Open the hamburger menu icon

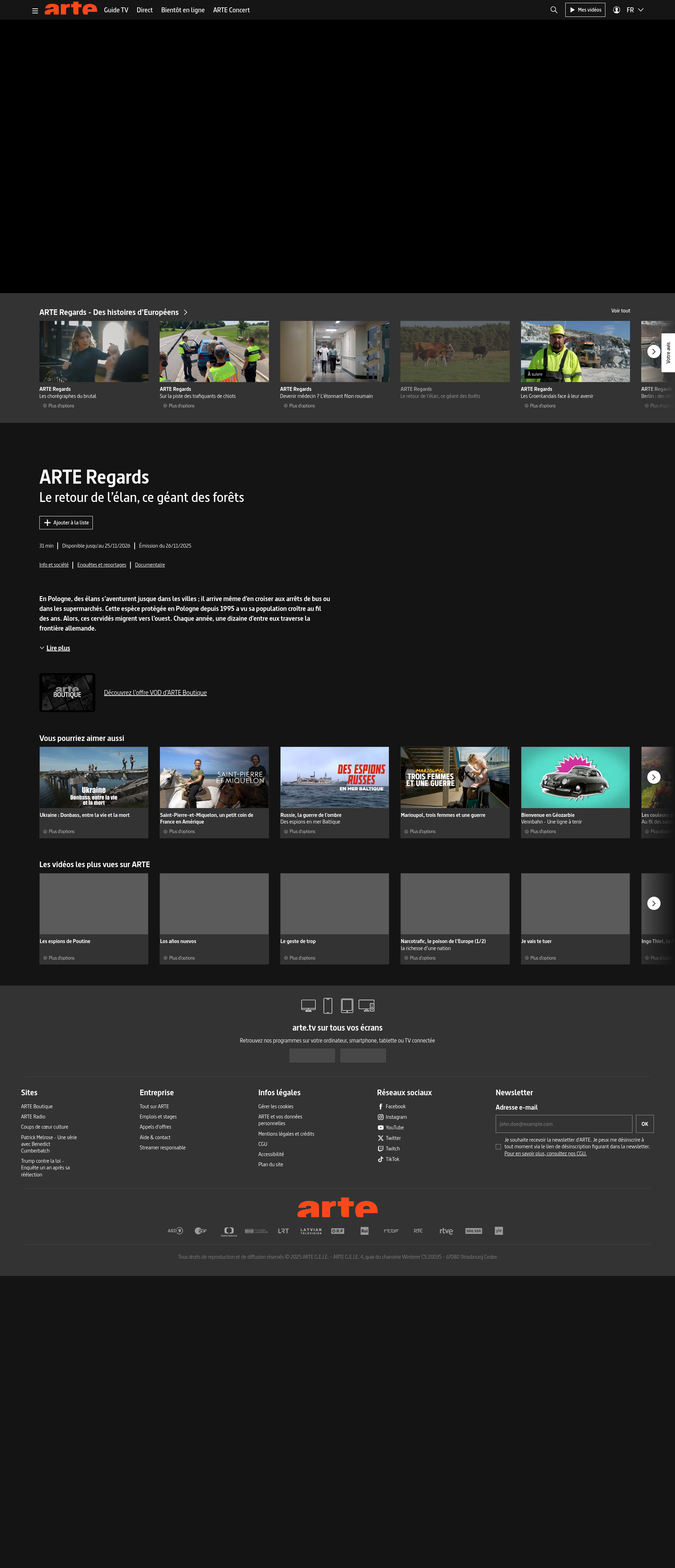point(35,10)
